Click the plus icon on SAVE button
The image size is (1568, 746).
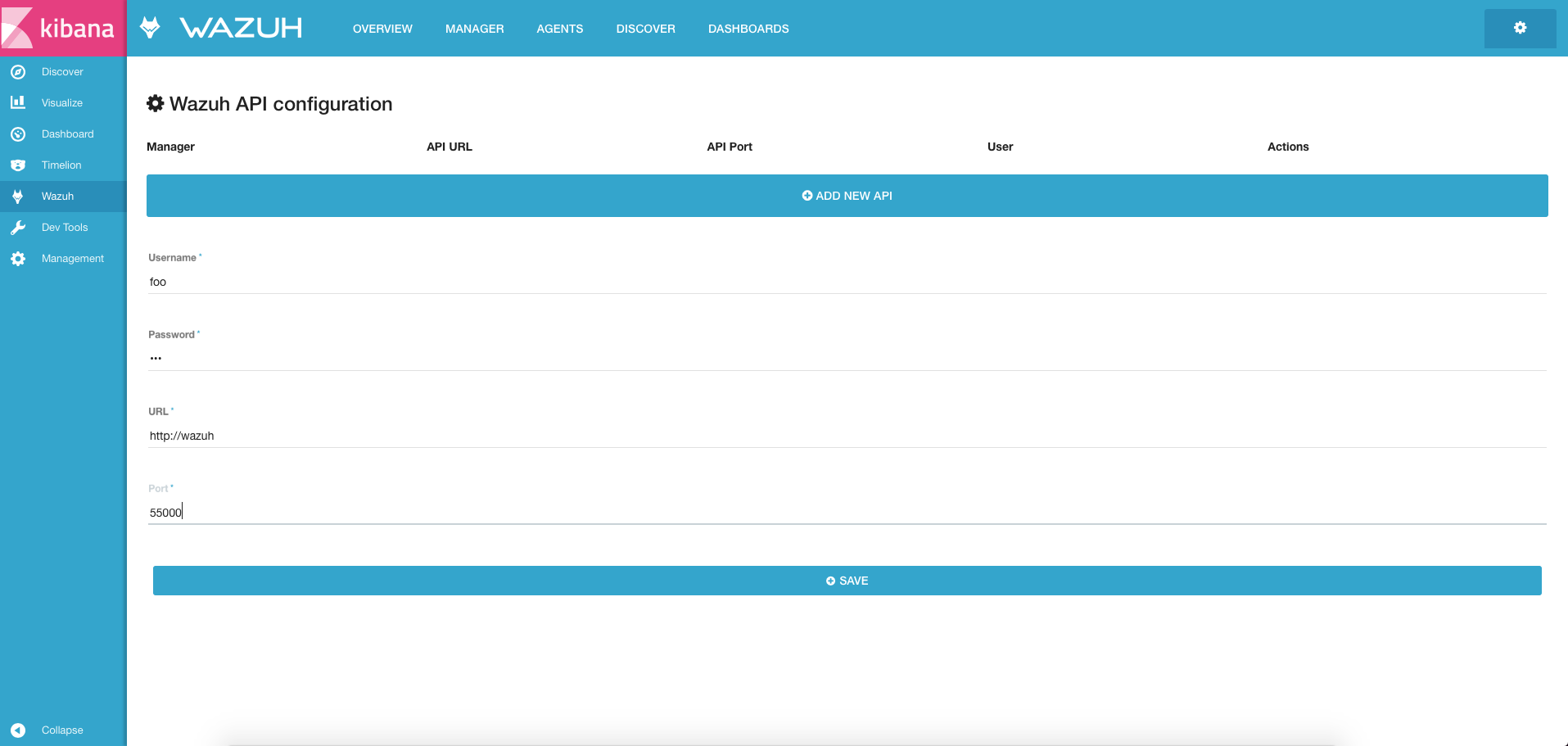coord(831,581)
